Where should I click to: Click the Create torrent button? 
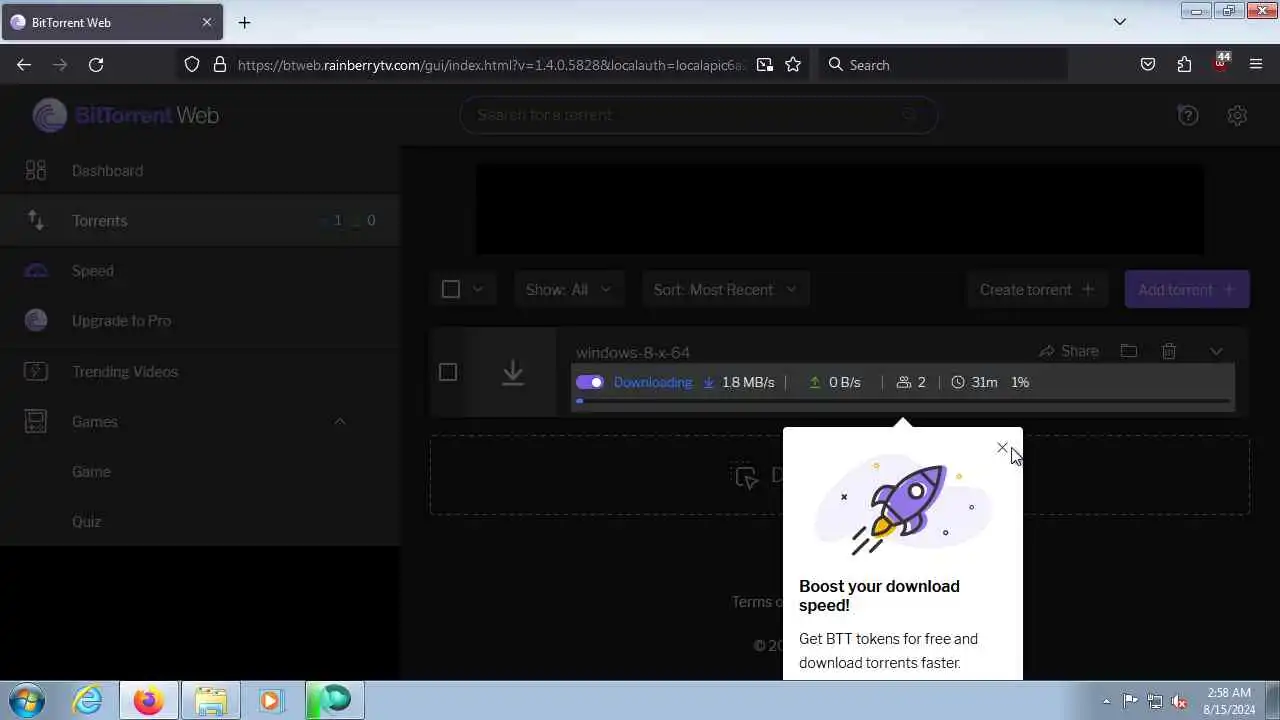click(x=1037, y=289)
